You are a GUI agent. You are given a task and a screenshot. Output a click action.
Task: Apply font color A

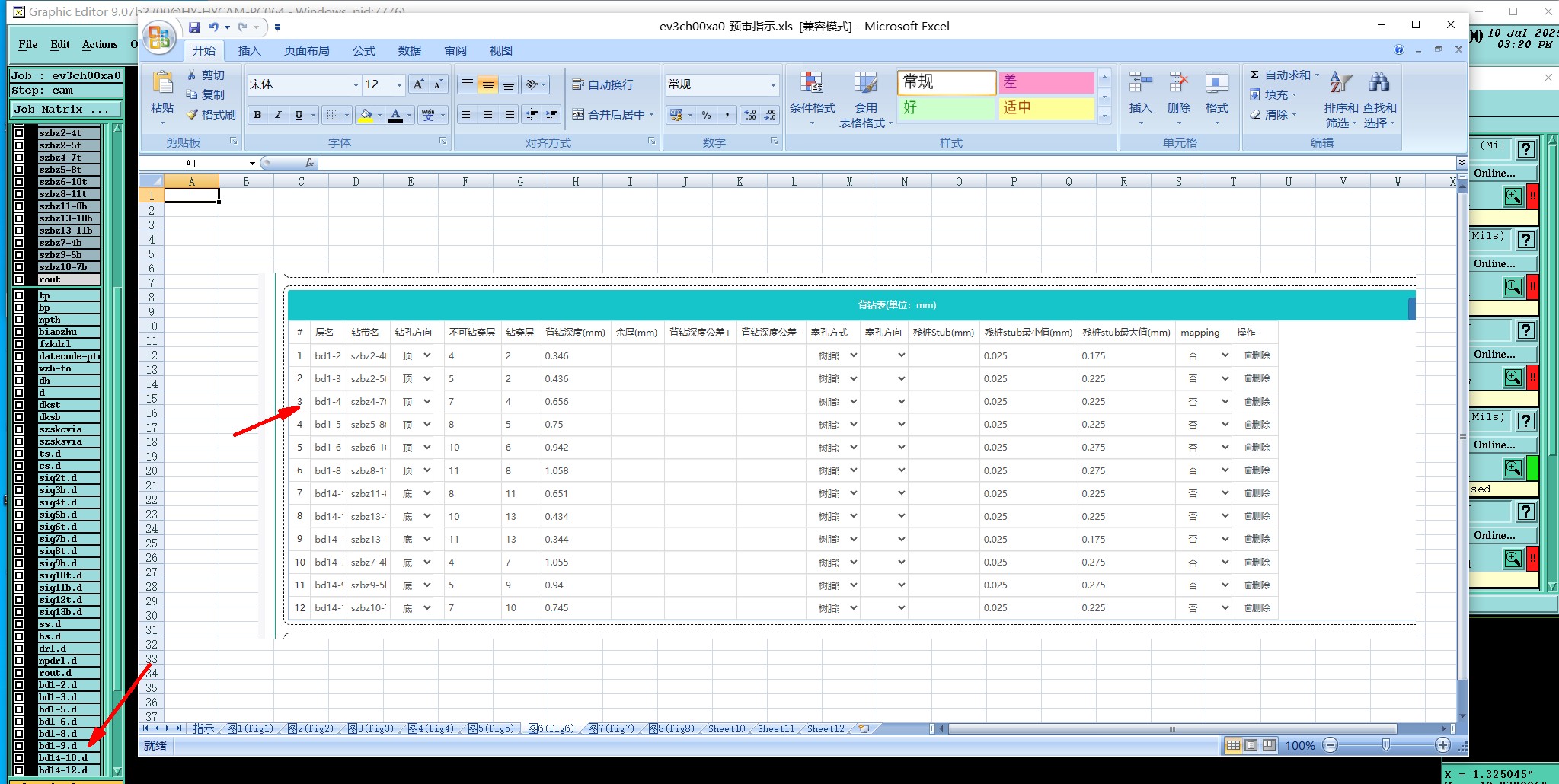pos(395,115)
